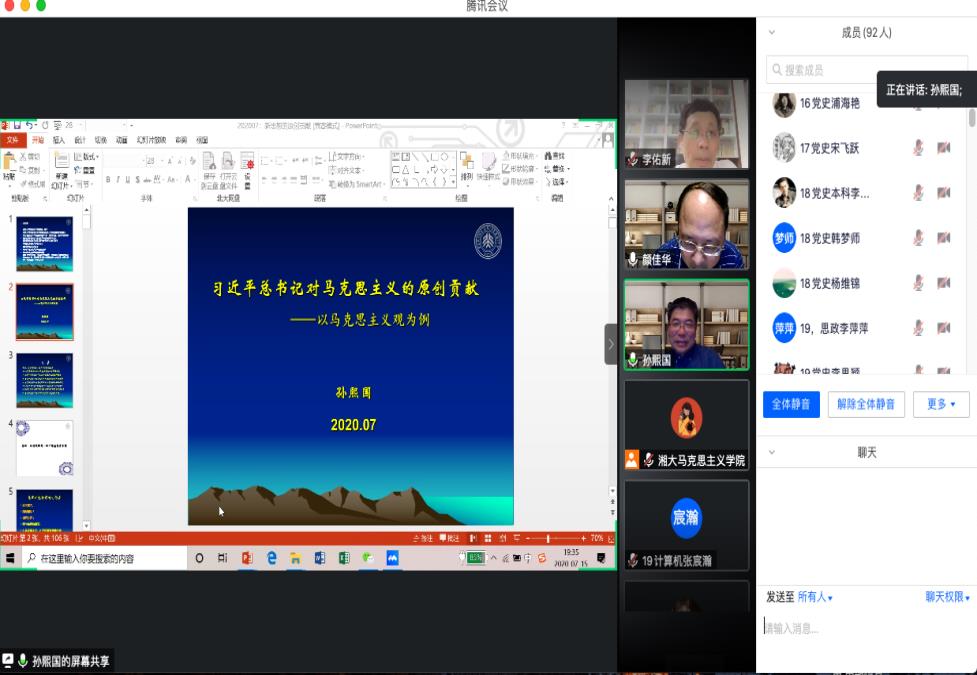This screenshot has height=675, width=977.
Task: Click camera icon beside 18党史韩梦师
Action: click(943, 238)
